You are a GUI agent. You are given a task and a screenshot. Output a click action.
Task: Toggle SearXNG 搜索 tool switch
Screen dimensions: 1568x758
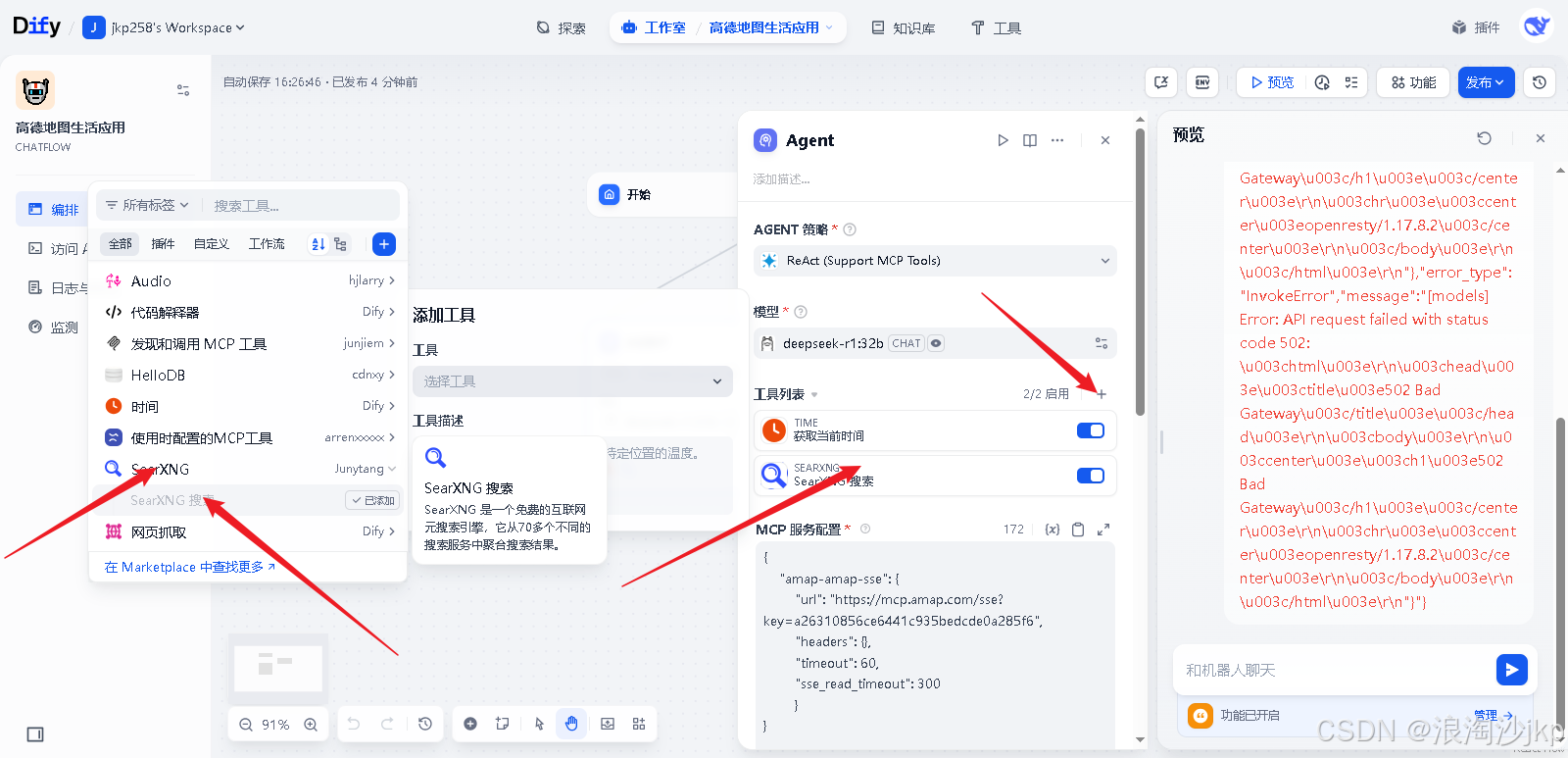(1091, 476)
